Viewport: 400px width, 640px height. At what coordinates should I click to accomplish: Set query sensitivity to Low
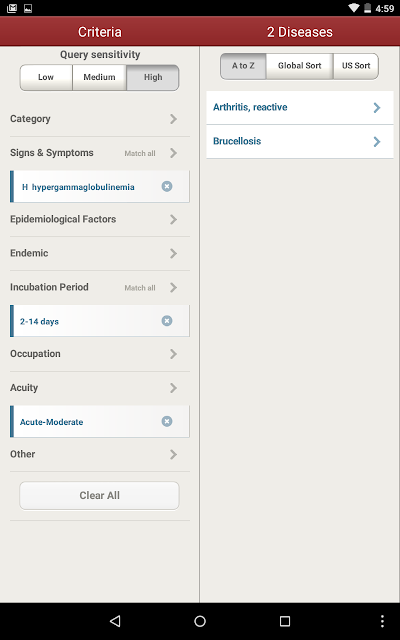point(46,77)
